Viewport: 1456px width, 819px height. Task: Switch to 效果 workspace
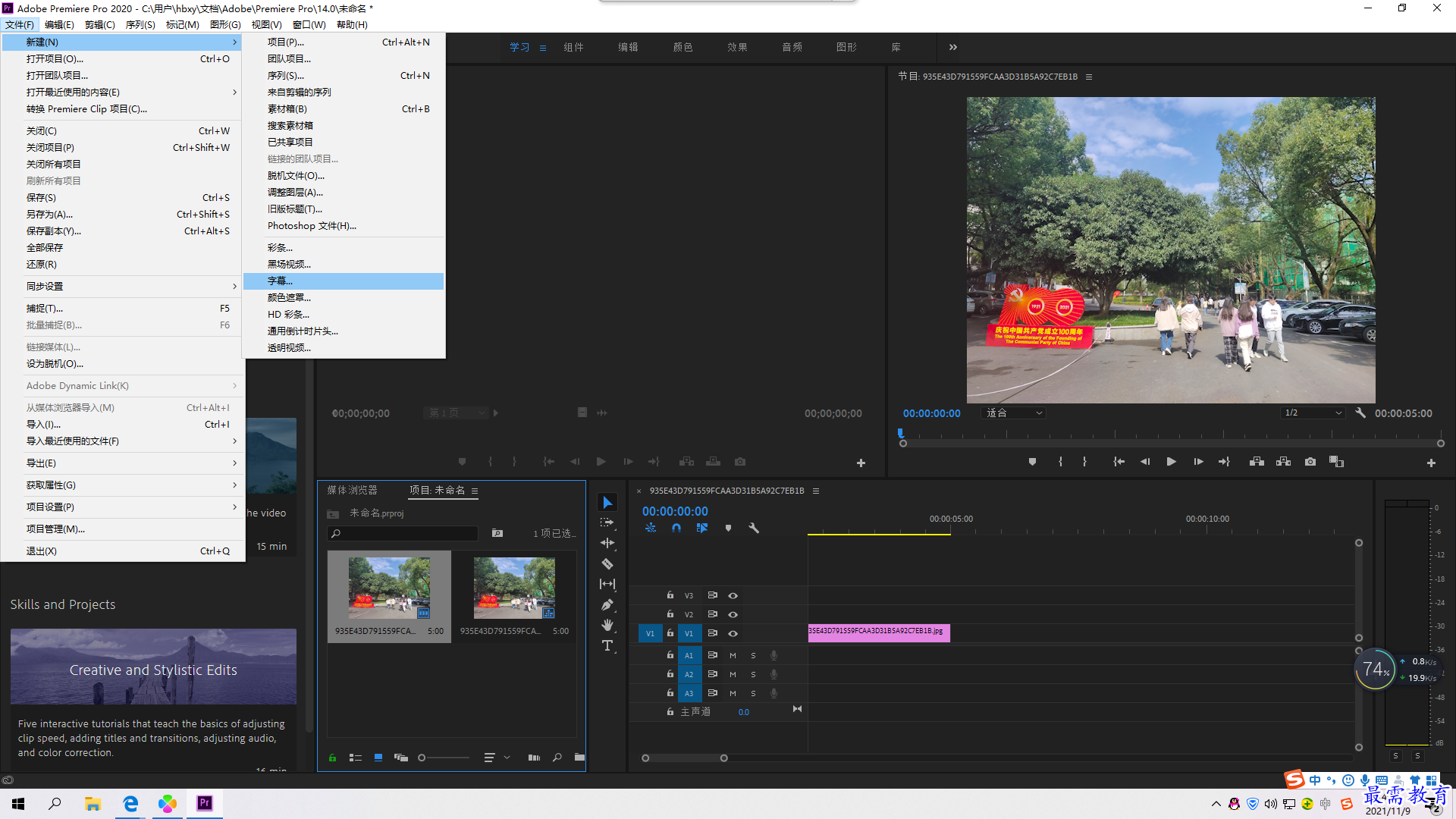[737, 47]
